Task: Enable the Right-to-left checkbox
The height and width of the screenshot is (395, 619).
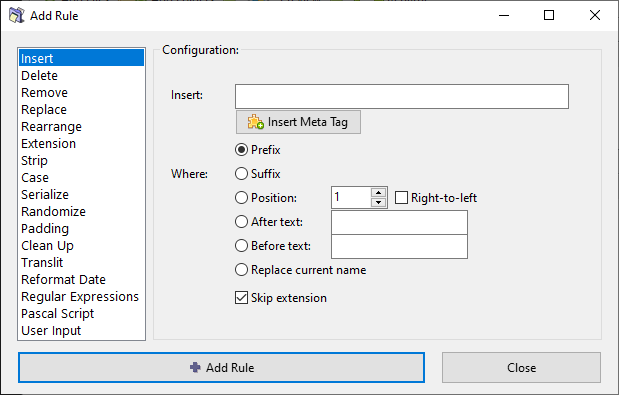Action: click(401, 197)
